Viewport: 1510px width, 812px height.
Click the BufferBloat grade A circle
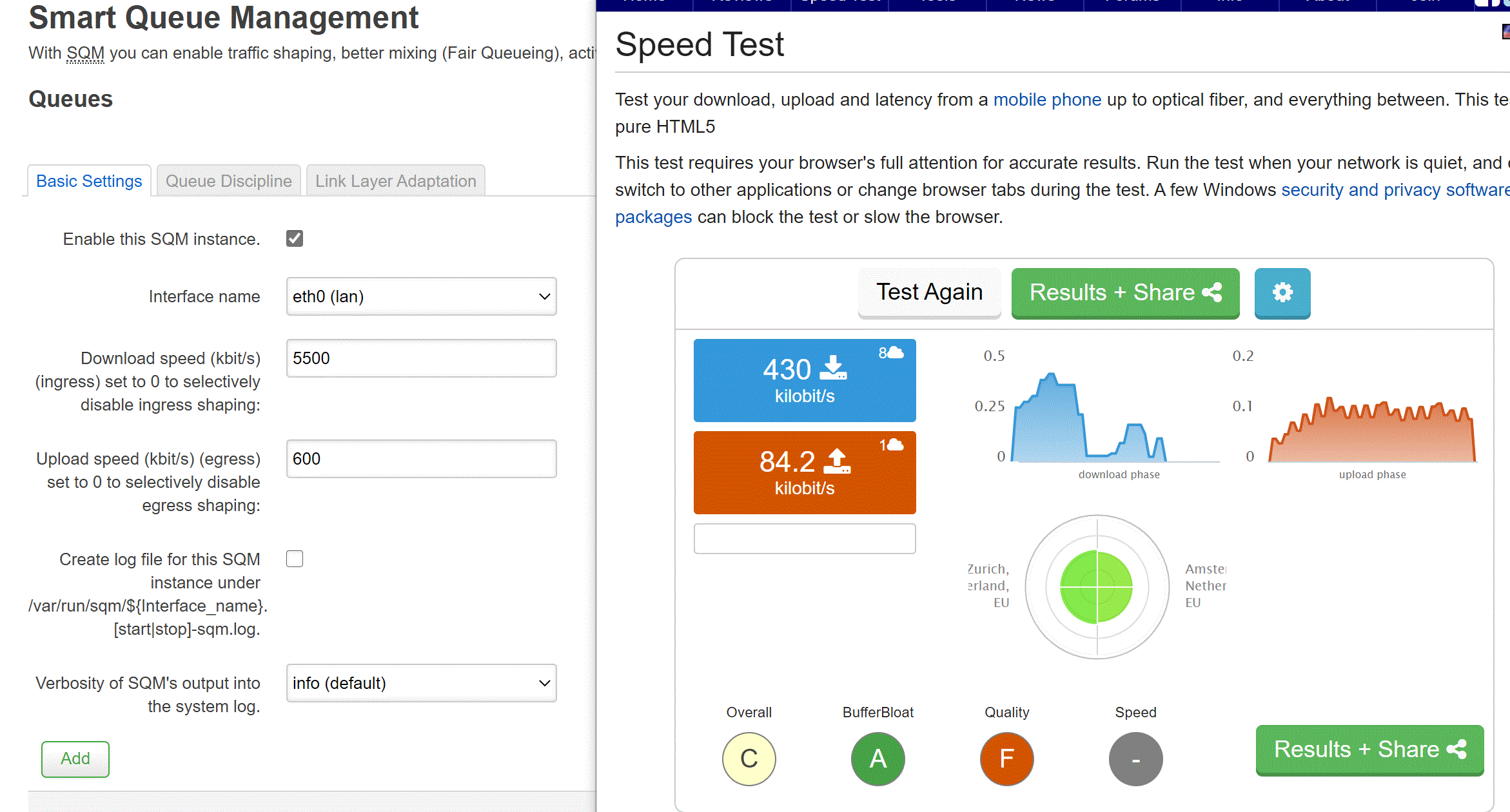[x=878, y=759]
